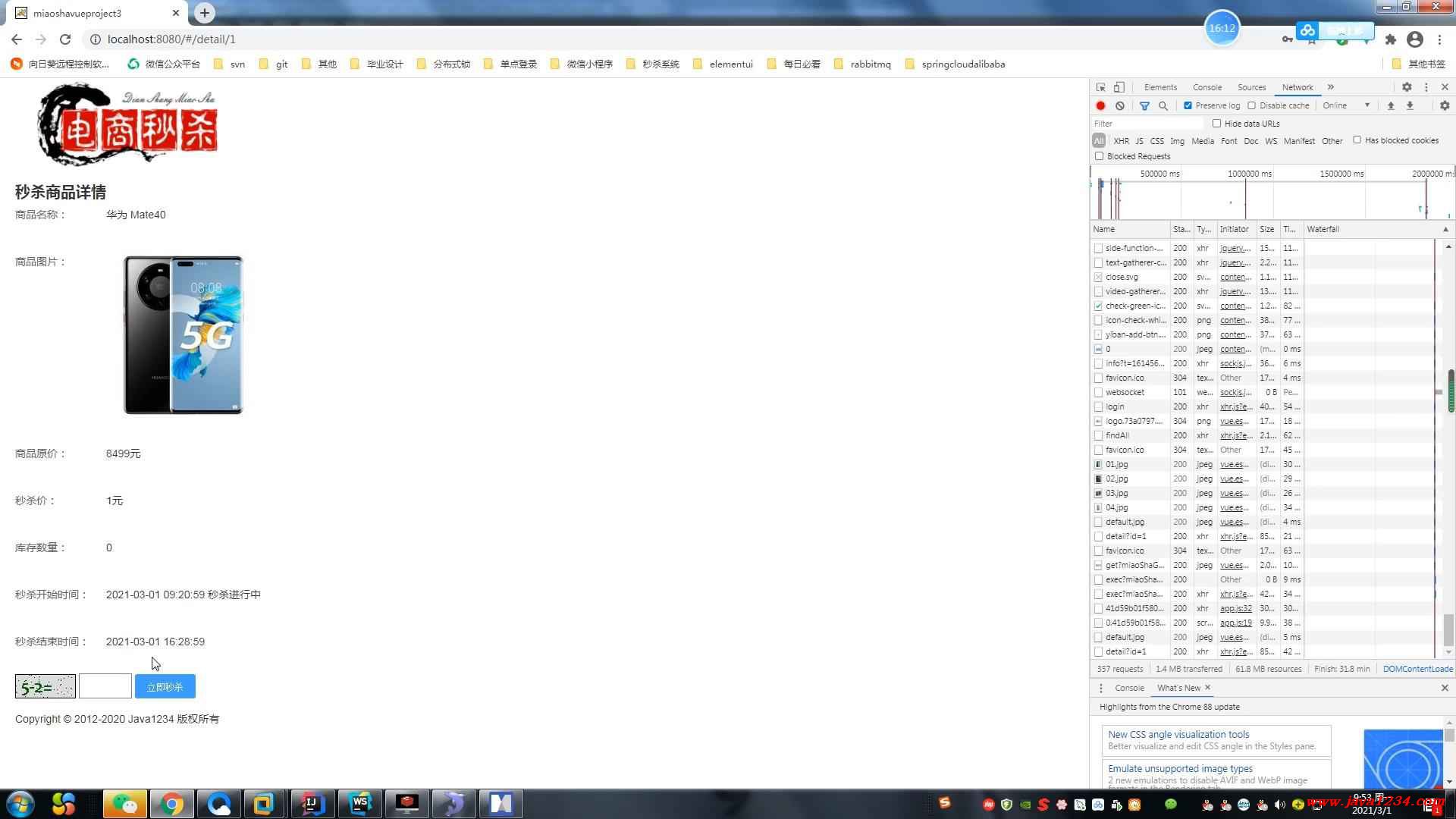Open the git bookmark folder
The width and height of the screenshot is (1456, 819).
click(x=274, y=64)
